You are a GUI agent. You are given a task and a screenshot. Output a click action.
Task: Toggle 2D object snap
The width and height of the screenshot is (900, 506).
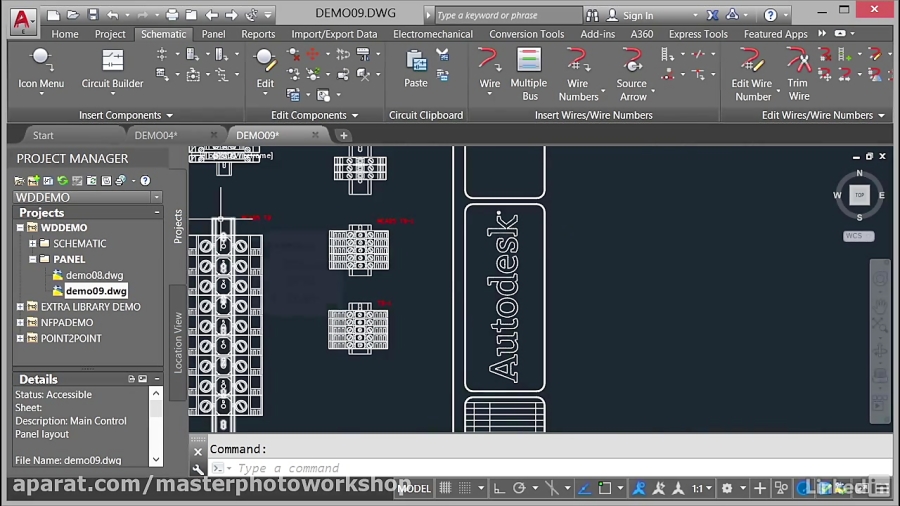click(604, 488)
